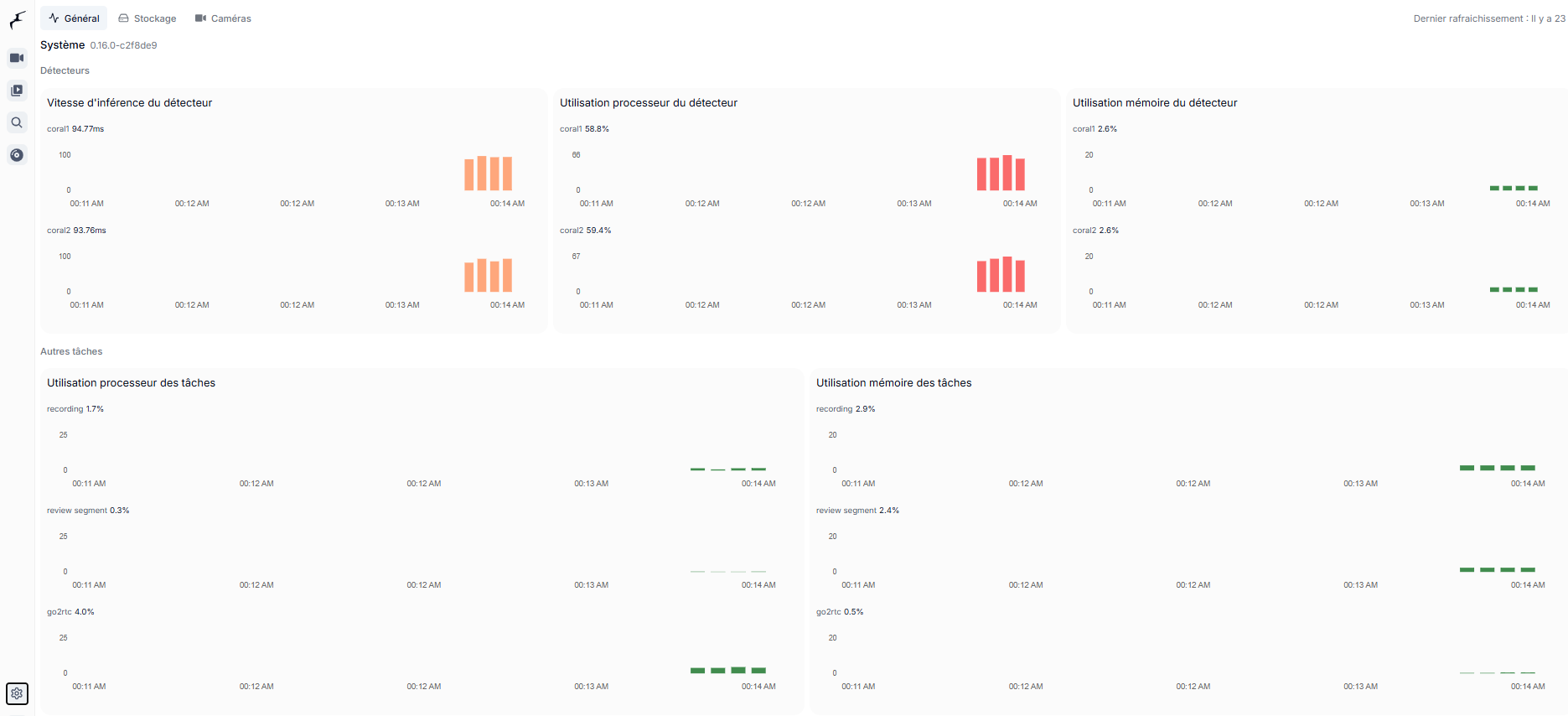Select the Général tab
Image resolution: width=1568 pixels, height=716 pixels.
tap(74, 18)
